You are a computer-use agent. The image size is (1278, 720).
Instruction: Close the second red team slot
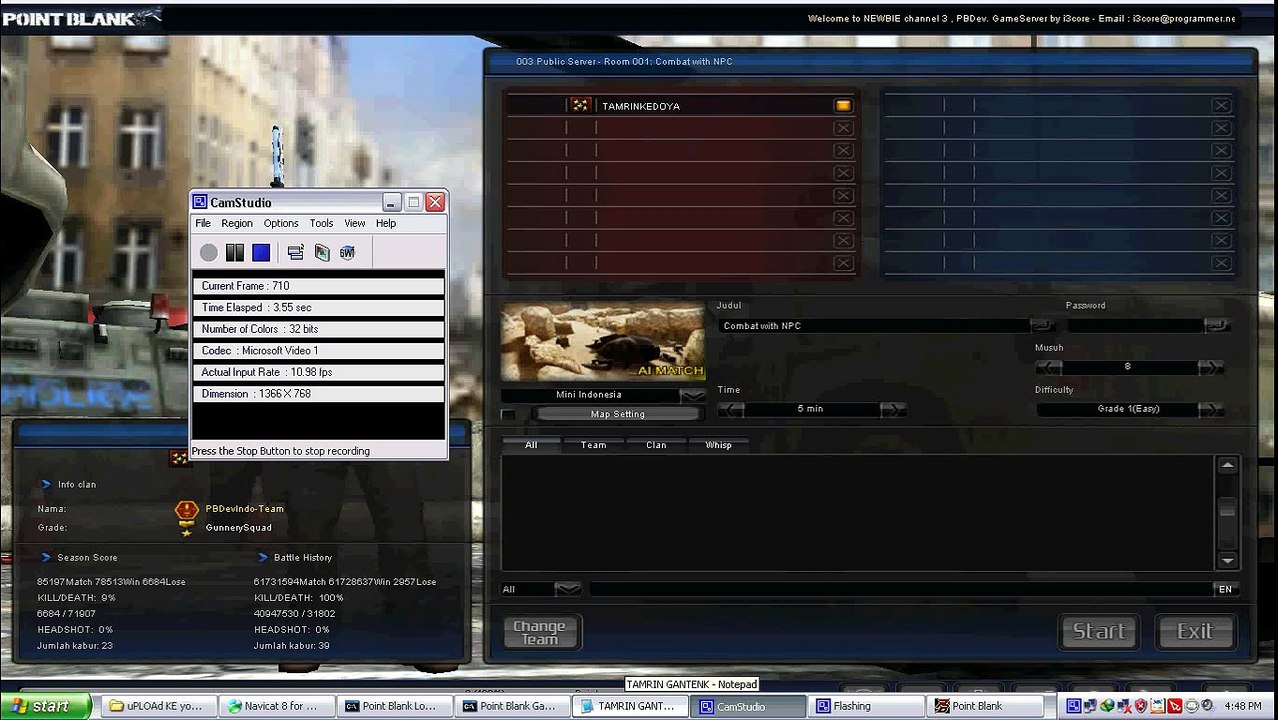coord(843,128)
